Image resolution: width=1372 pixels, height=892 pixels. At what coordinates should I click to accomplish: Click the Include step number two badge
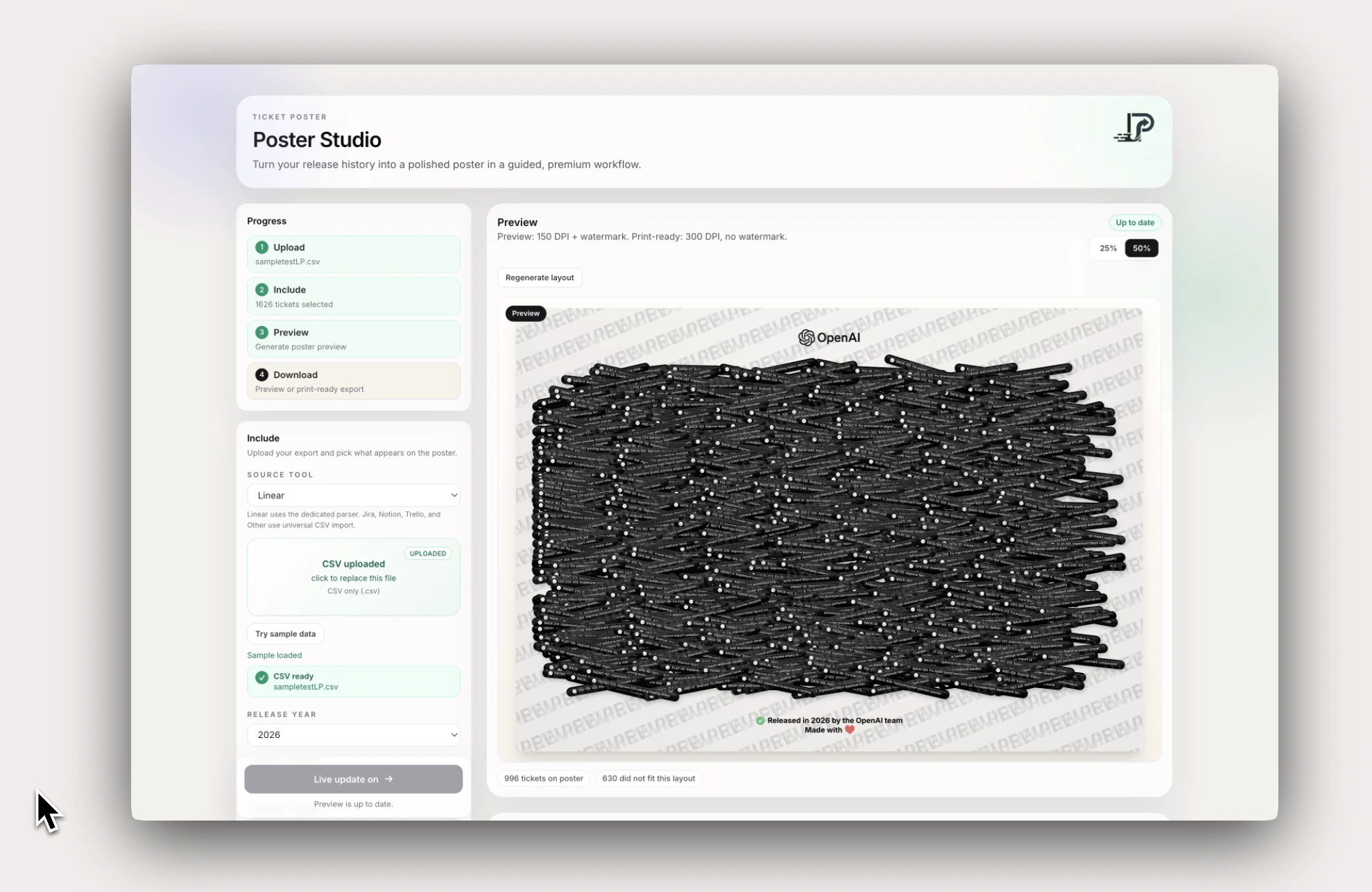(261, 290)
